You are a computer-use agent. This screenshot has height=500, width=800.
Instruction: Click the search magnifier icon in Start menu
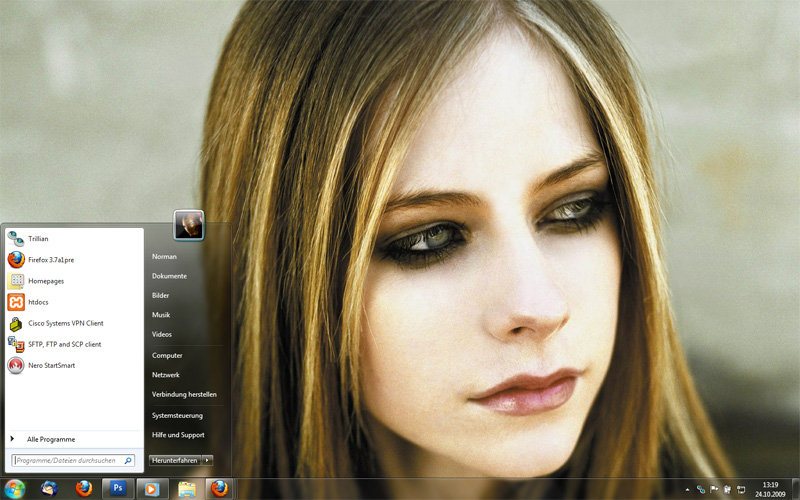click(128, 460)
